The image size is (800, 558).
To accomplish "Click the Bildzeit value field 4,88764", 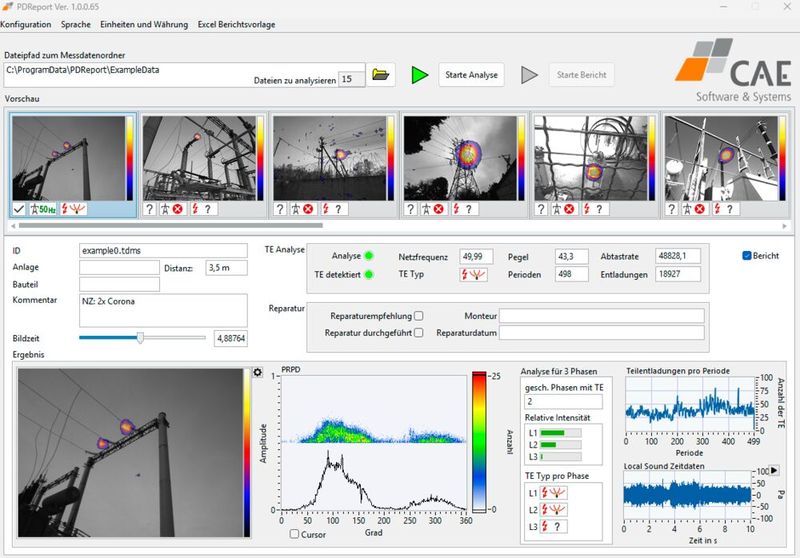I will point(231,338).
